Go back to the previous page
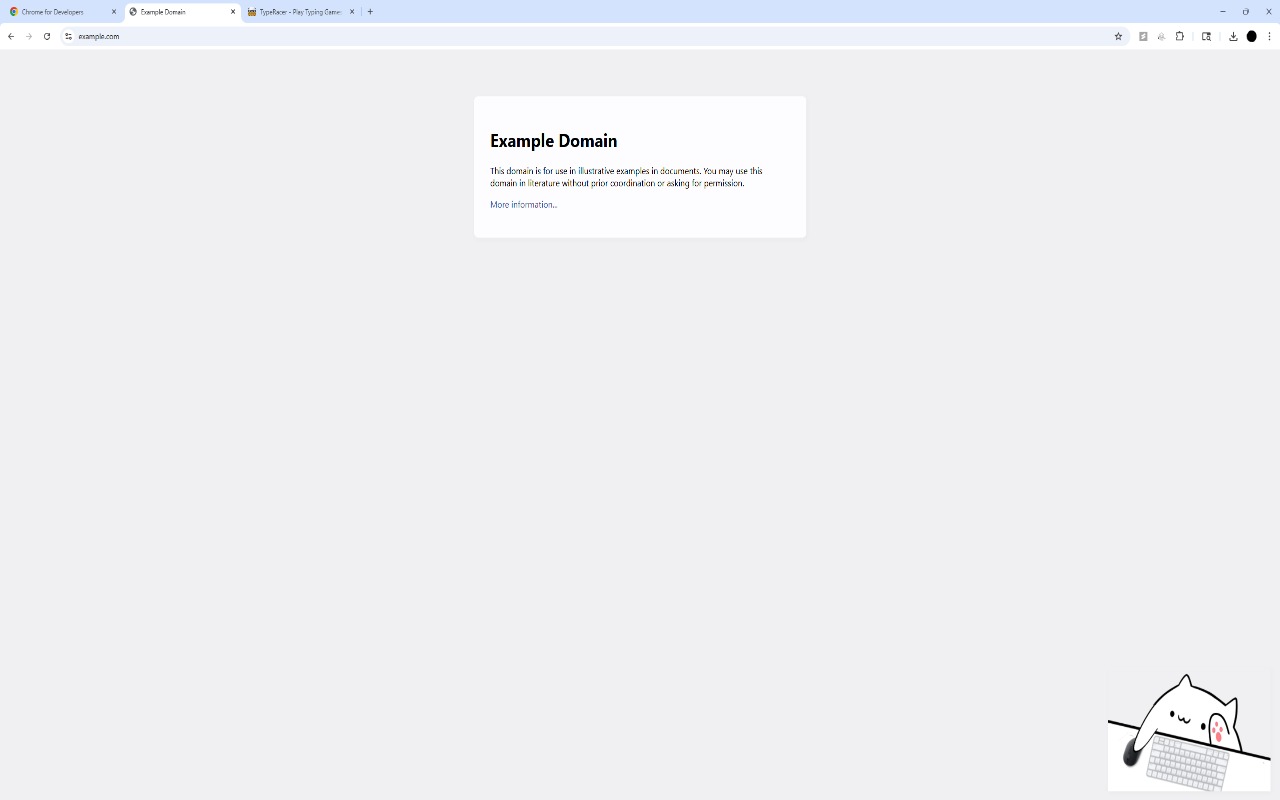This screenshot has height=800, width=1280. coord(11,36)
